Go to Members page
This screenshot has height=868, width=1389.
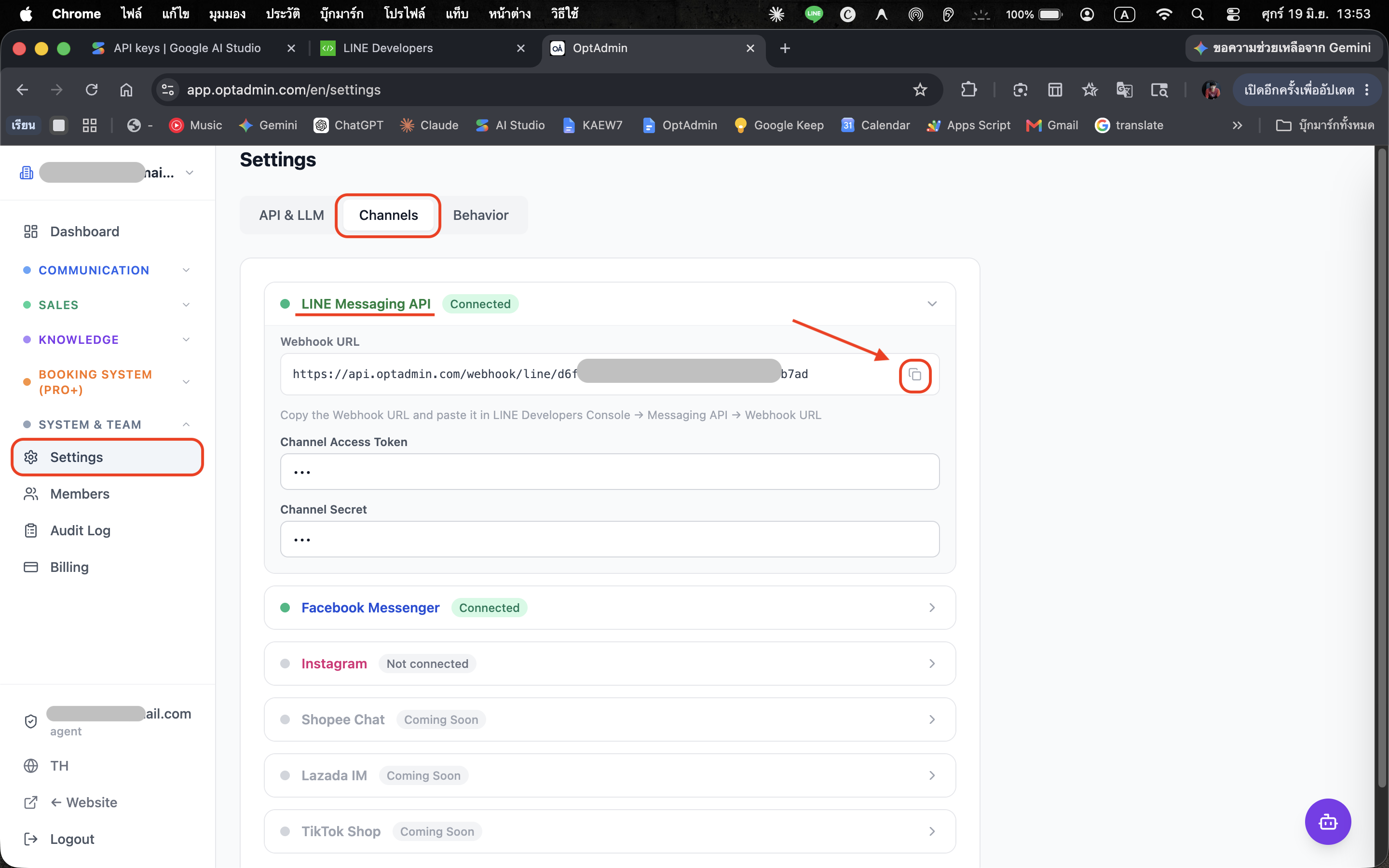108,494
